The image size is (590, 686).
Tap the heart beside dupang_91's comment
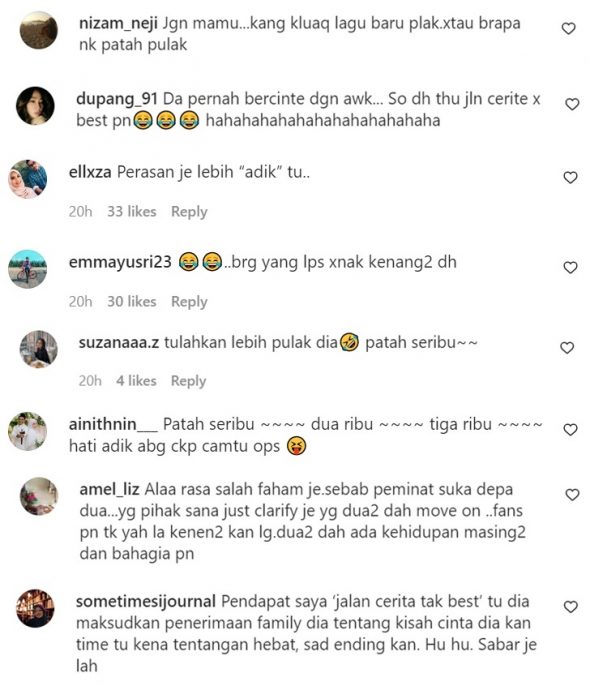coord(572,104)
